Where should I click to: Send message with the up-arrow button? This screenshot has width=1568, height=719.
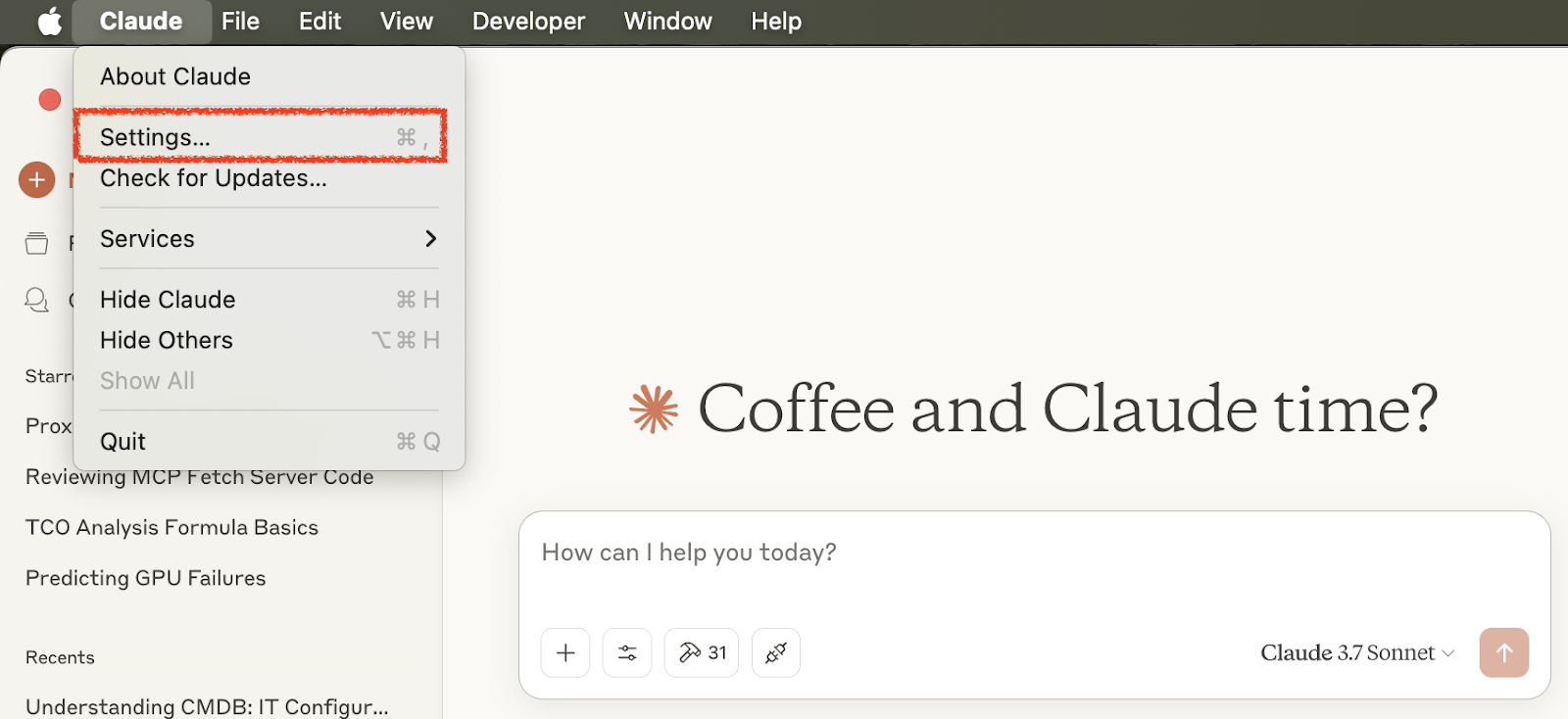coord(1504,652)
